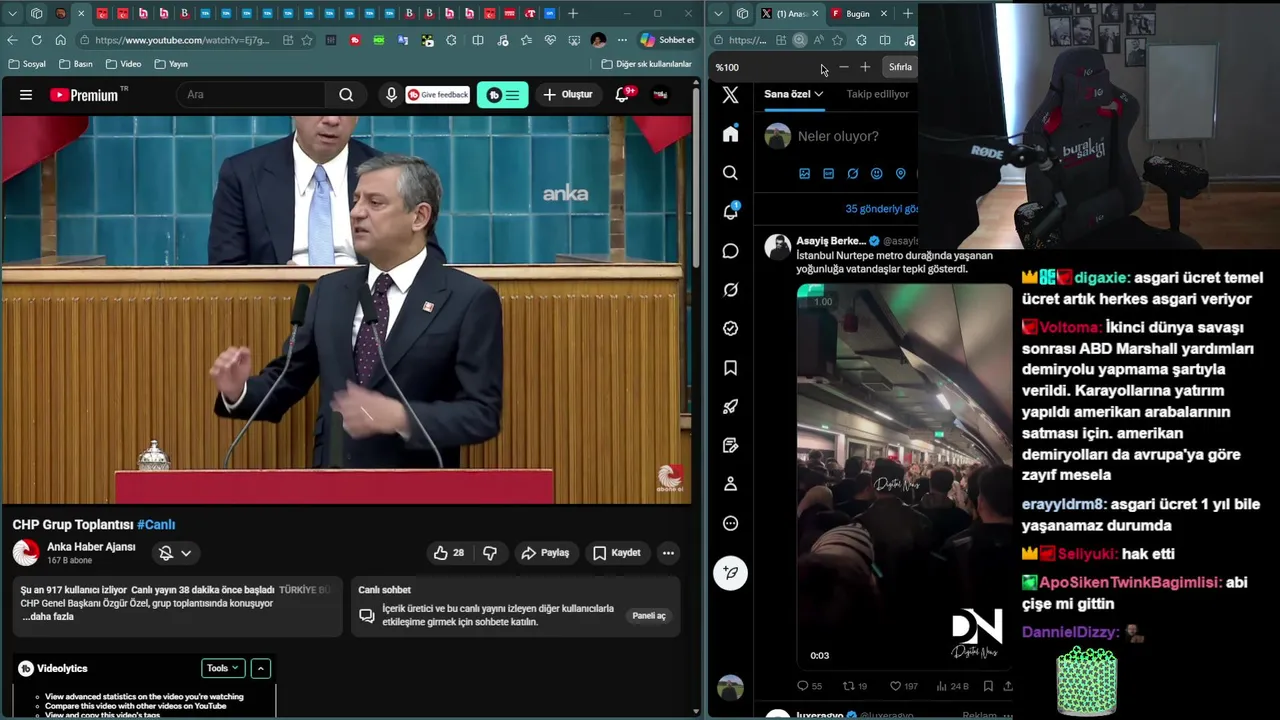The width and height of the screenshot is (1280, 720).
Task: Open left browser tab search chevron
Action: pyautogui.click(x=13, y=13)
